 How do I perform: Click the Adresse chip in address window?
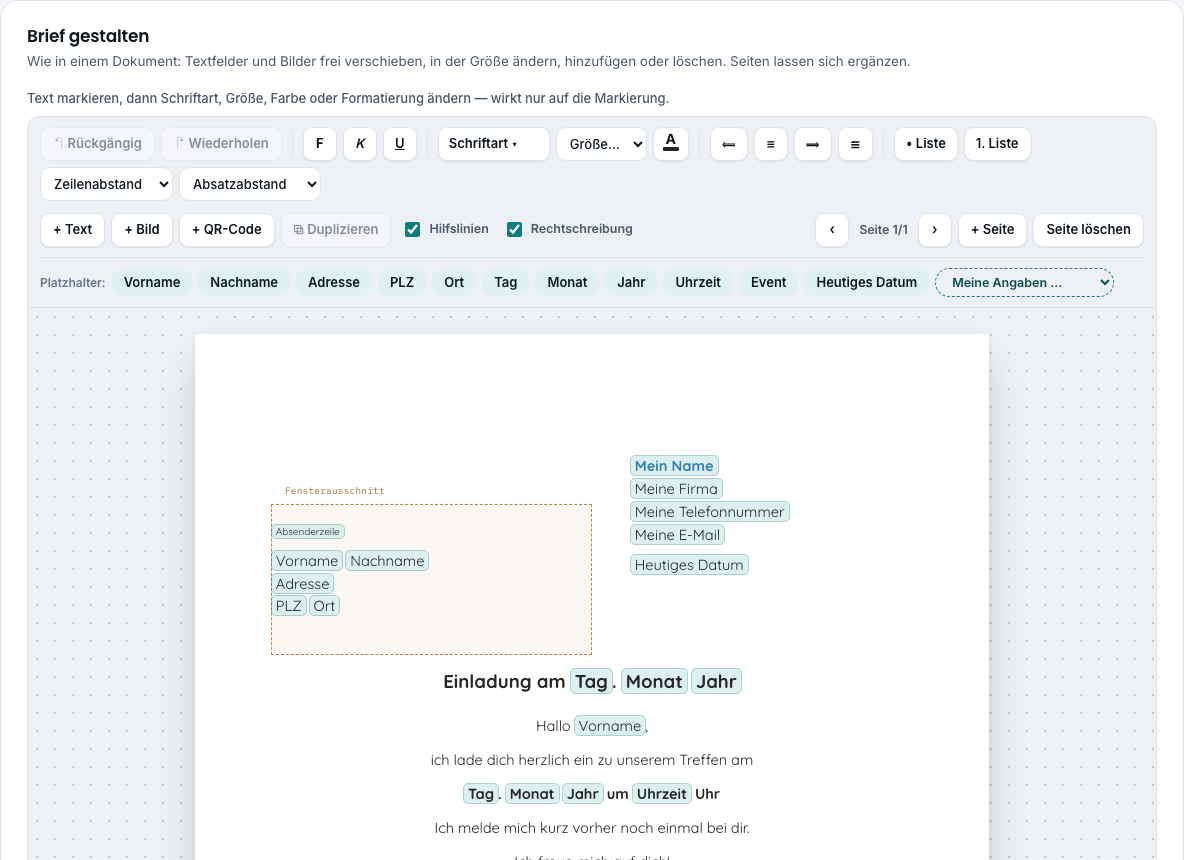tap(302, 584)
